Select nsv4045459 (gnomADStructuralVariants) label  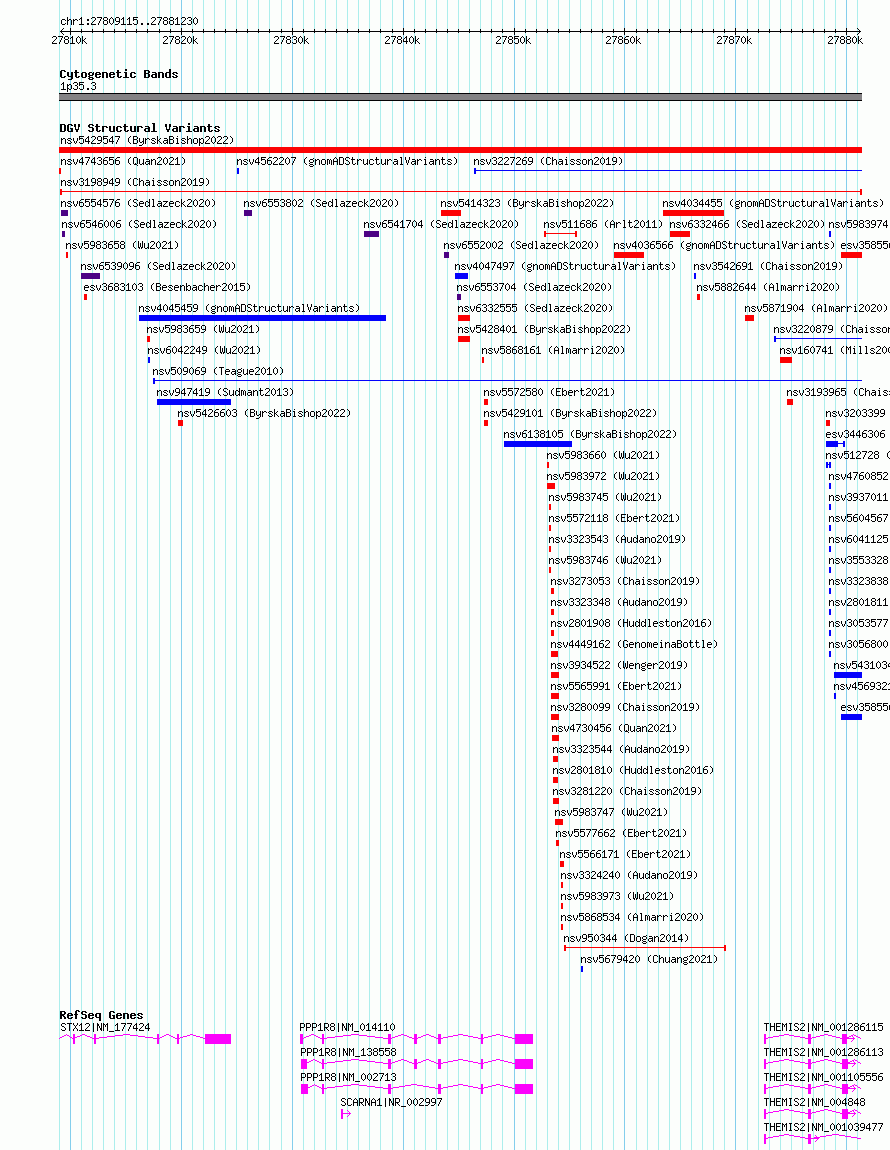pos(249,308)
